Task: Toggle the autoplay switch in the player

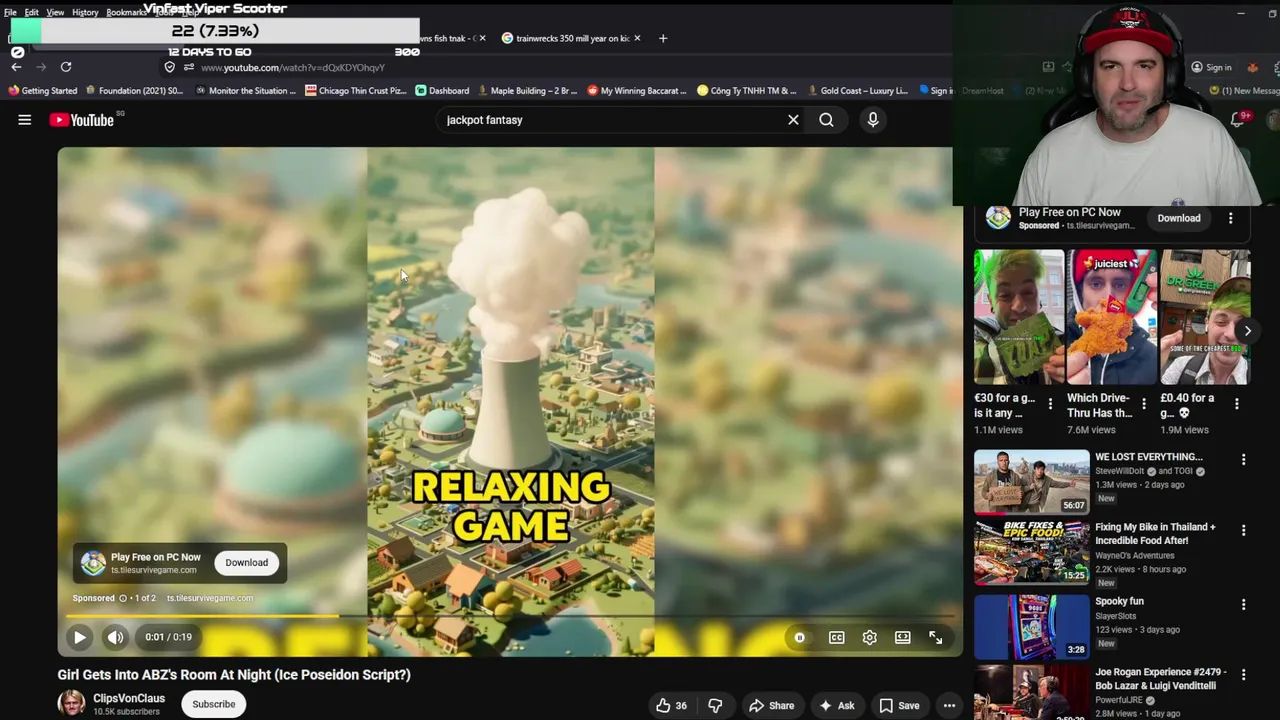Action: pyautogui.click(x=800, y=637)
